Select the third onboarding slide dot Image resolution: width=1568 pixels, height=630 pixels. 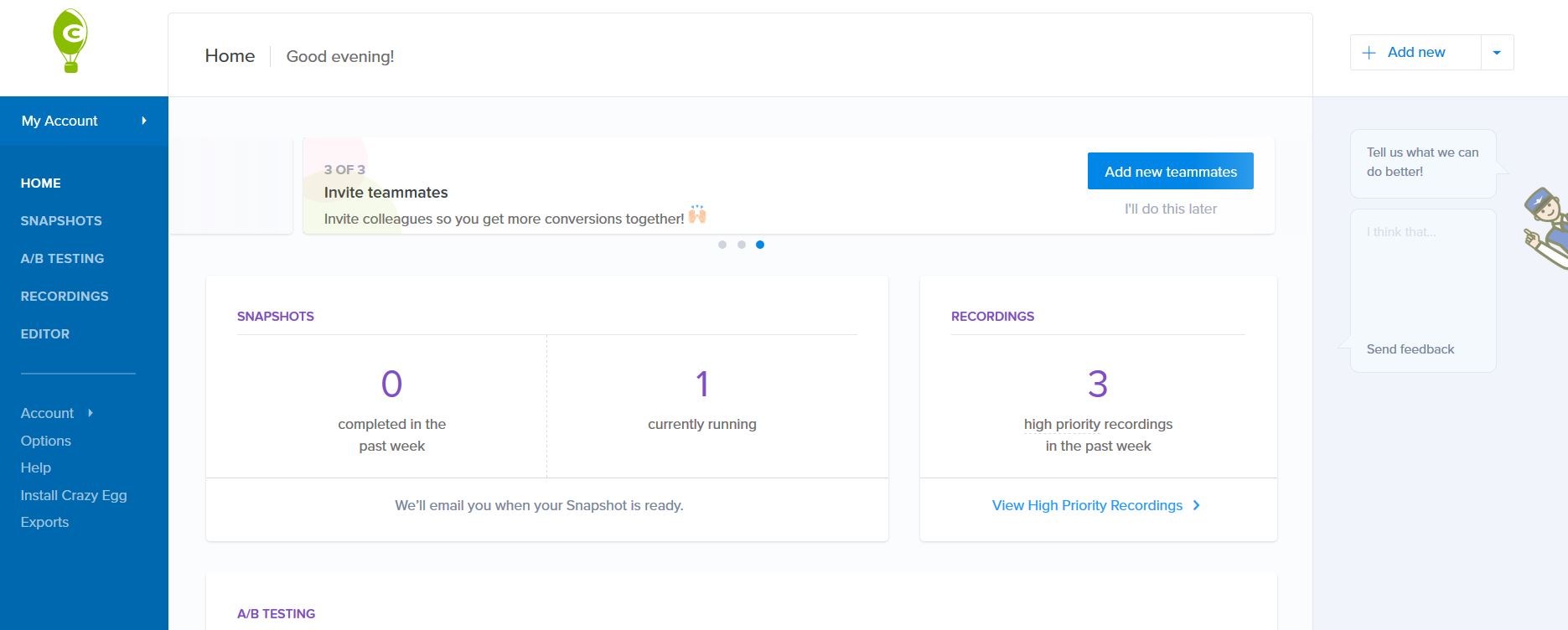click(760, 245)
